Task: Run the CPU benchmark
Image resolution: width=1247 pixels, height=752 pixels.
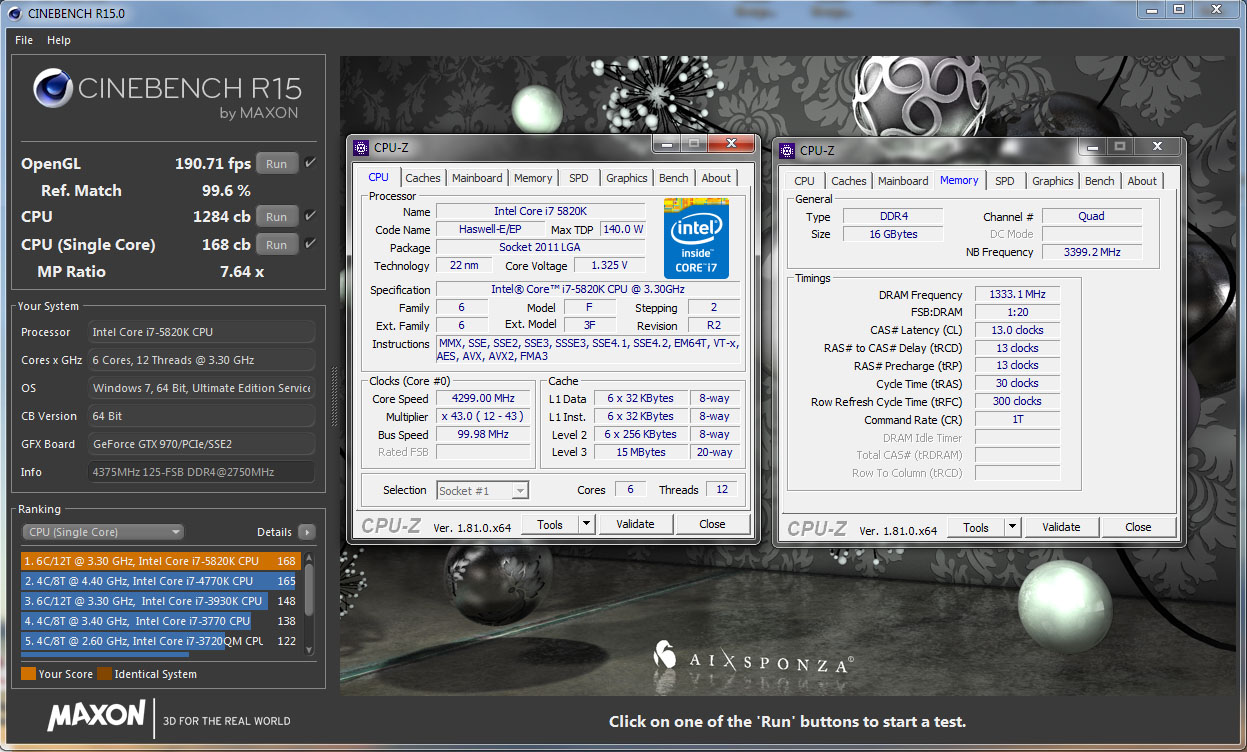Action: (277, 216)
